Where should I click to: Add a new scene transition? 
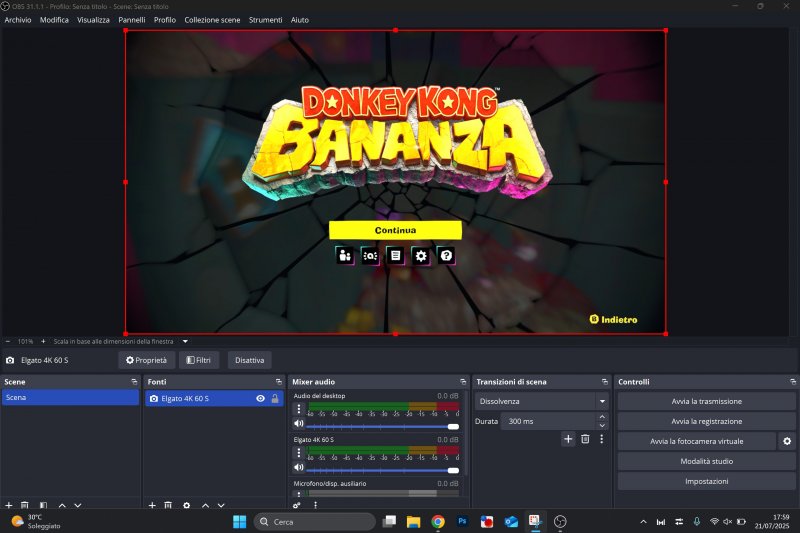[568, 439]
